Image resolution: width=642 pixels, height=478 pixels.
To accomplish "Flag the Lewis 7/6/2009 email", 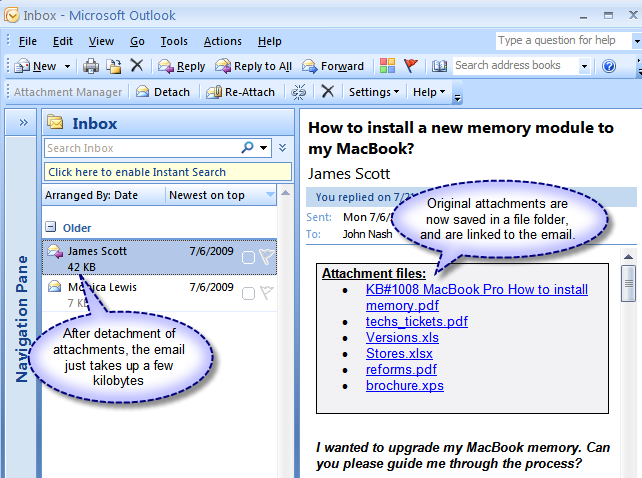I will tap(267, 293).
